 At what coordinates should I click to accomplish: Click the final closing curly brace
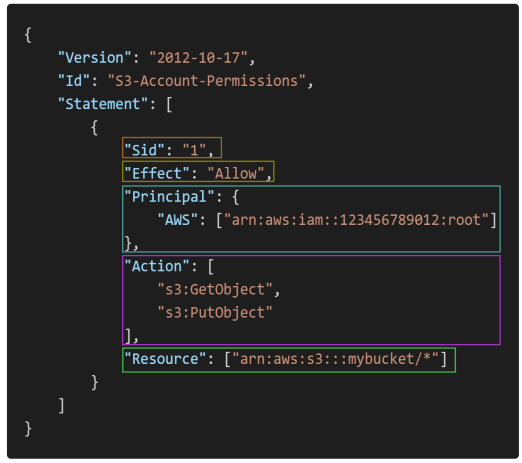28,429
